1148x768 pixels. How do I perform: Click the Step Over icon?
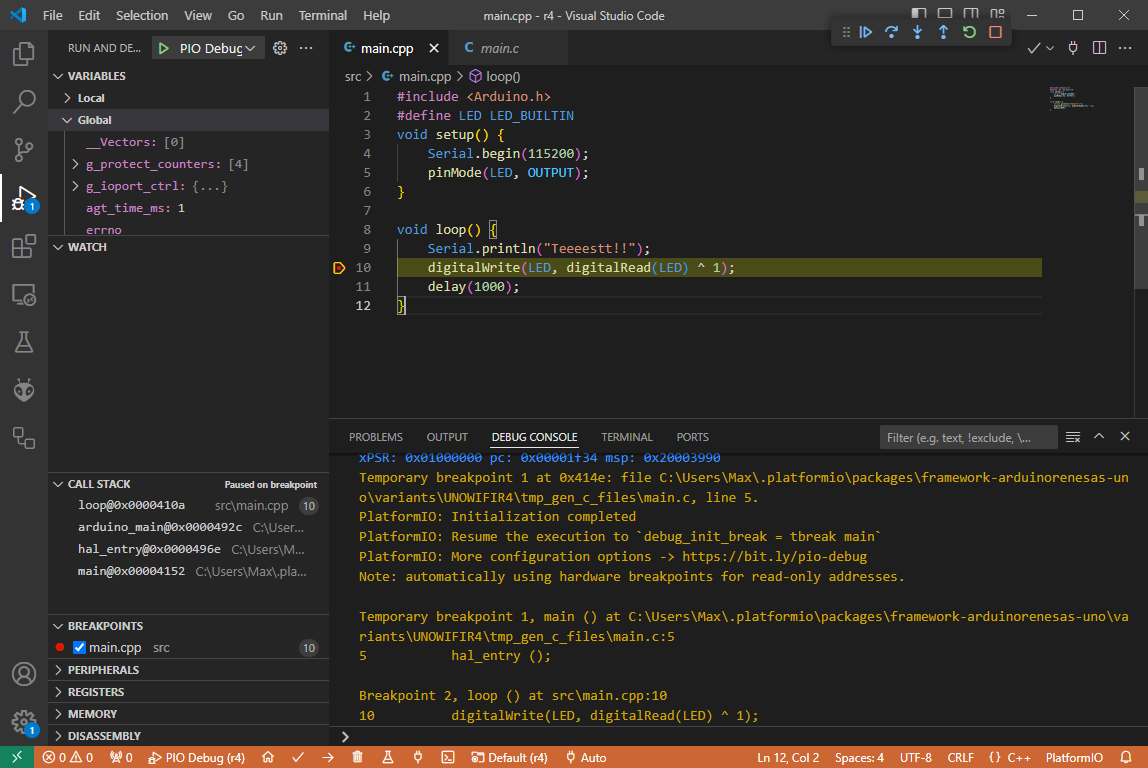point(891,32)
